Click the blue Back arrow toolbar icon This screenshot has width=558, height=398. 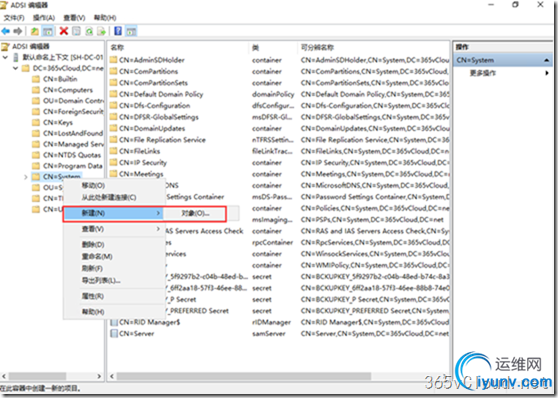(6, 31)
